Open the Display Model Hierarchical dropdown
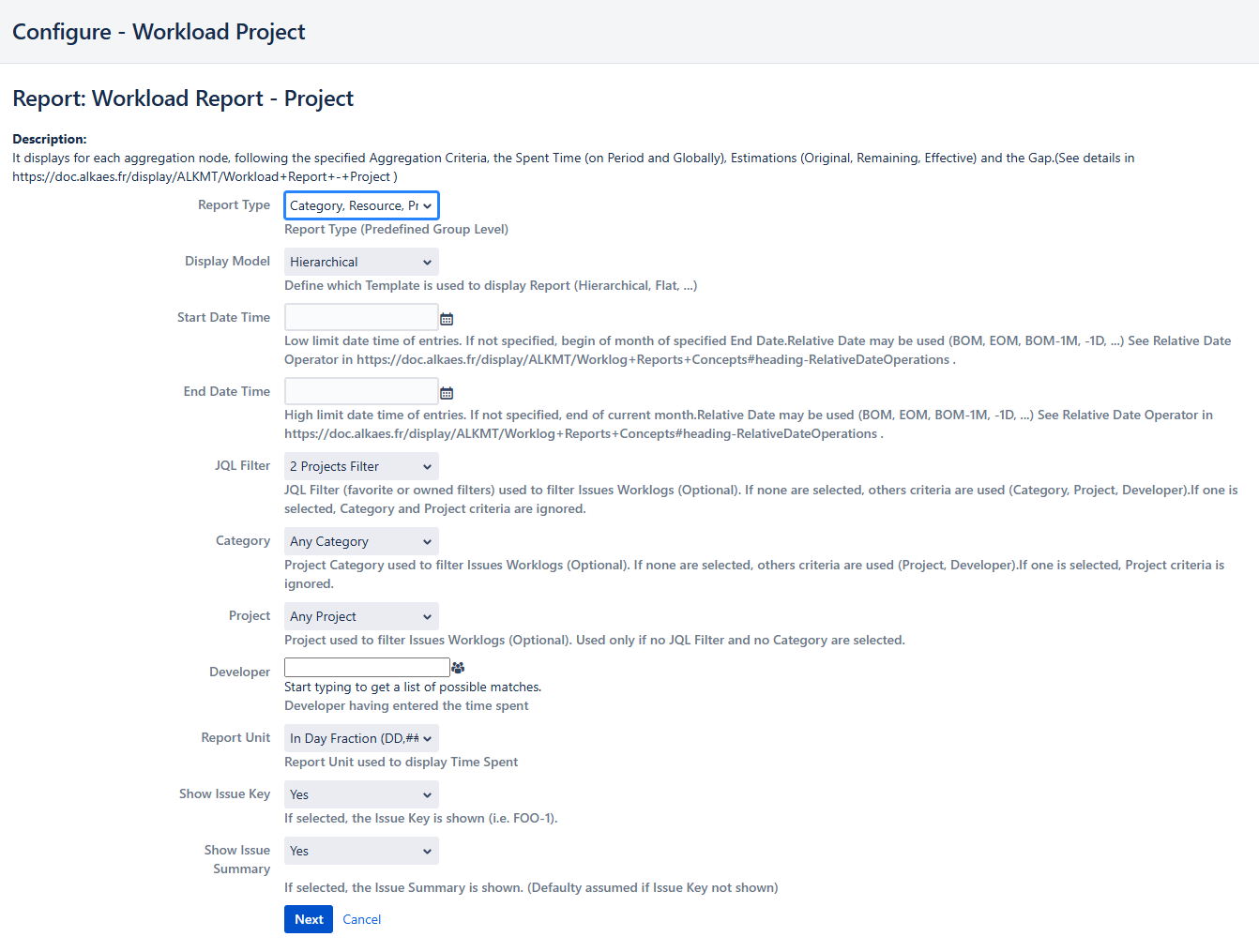 [361, 262]
